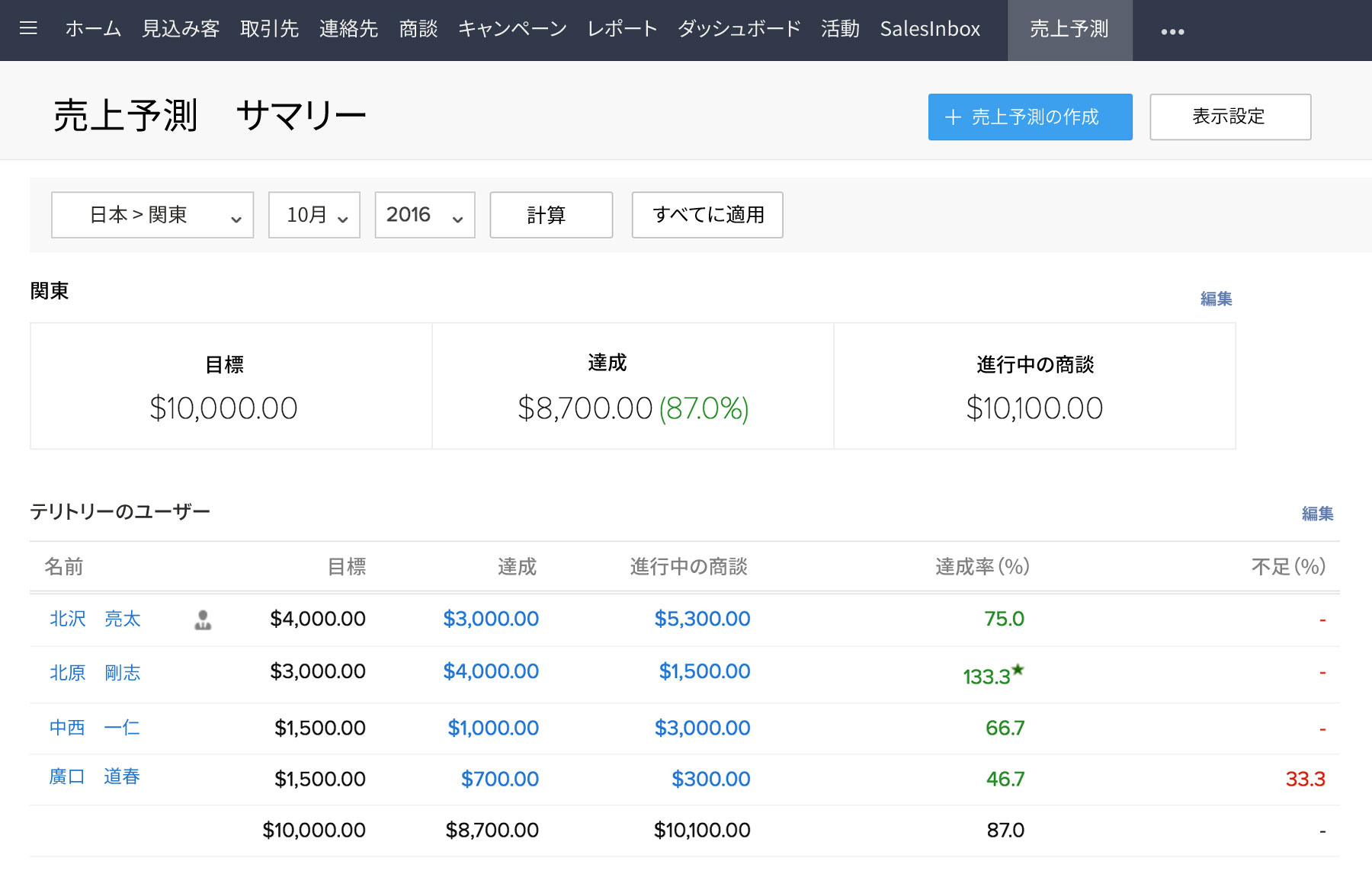Click the すべてに適用 button
Image resolution: width=1372 pixels, height=874 pixels.
(707, 215)
